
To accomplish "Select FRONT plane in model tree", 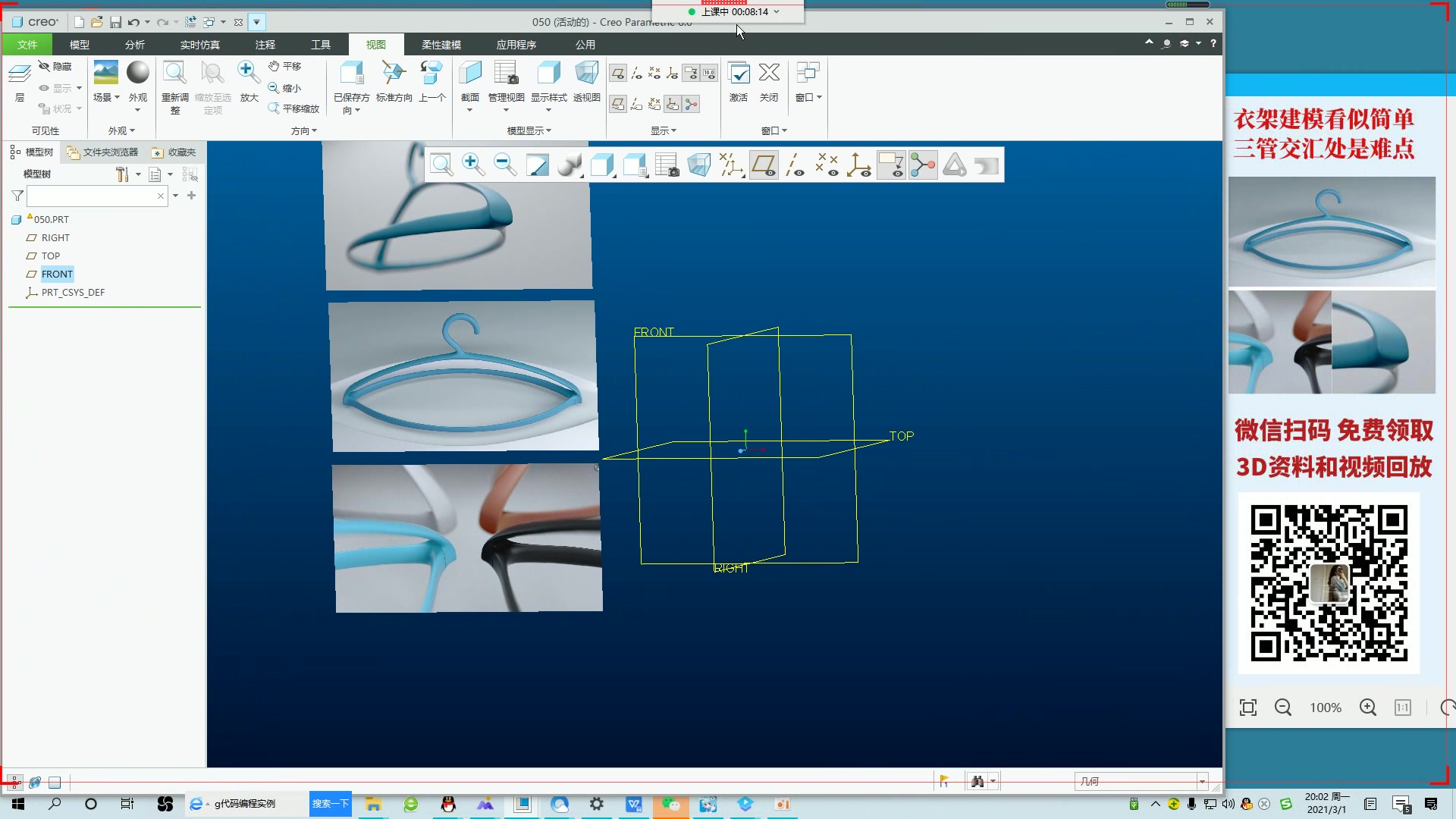I will (57, 275).
